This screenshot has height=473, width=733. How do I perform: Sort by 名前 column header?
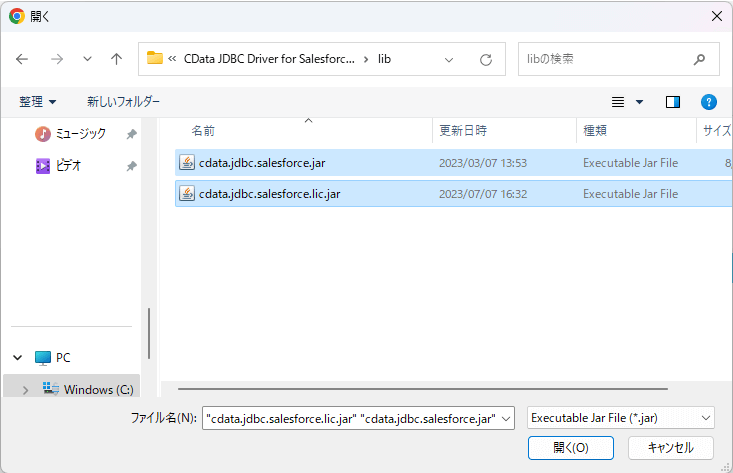pos(203,131)
